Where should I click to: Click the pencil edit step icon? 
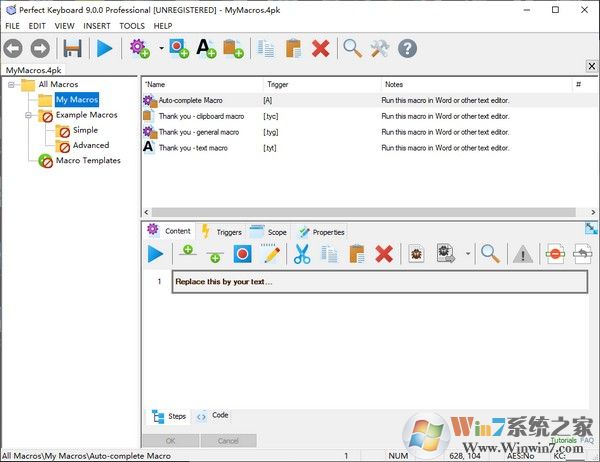click(x=270, y=254)
